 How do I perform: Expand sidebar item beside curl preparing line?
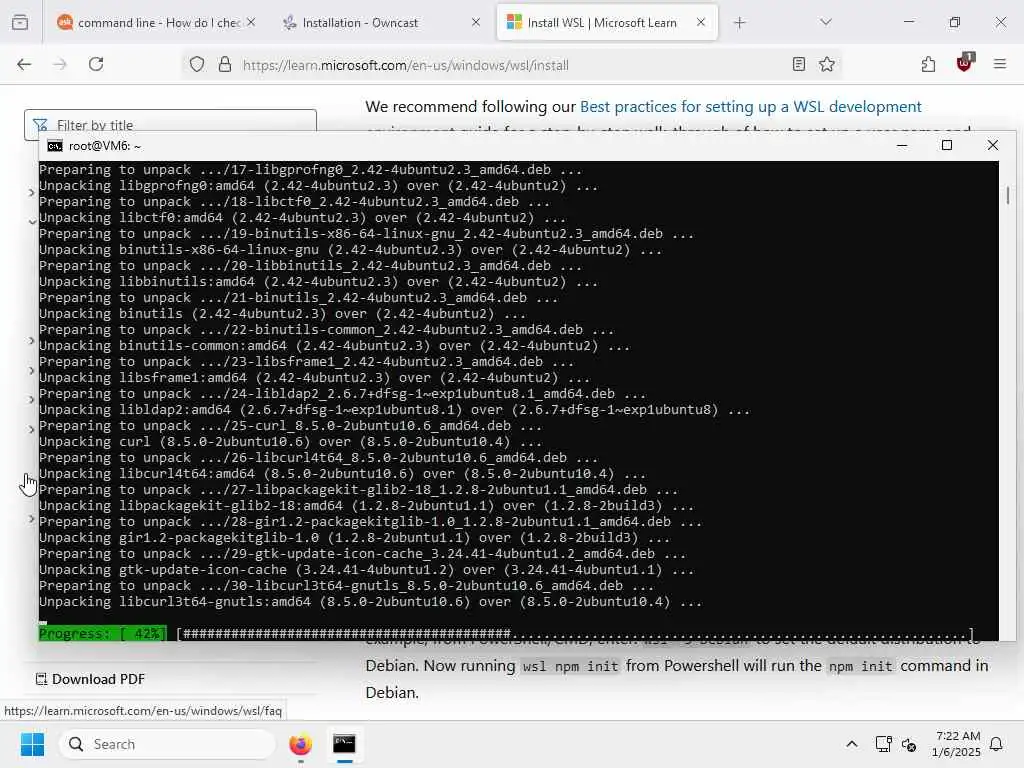(31, 429)
